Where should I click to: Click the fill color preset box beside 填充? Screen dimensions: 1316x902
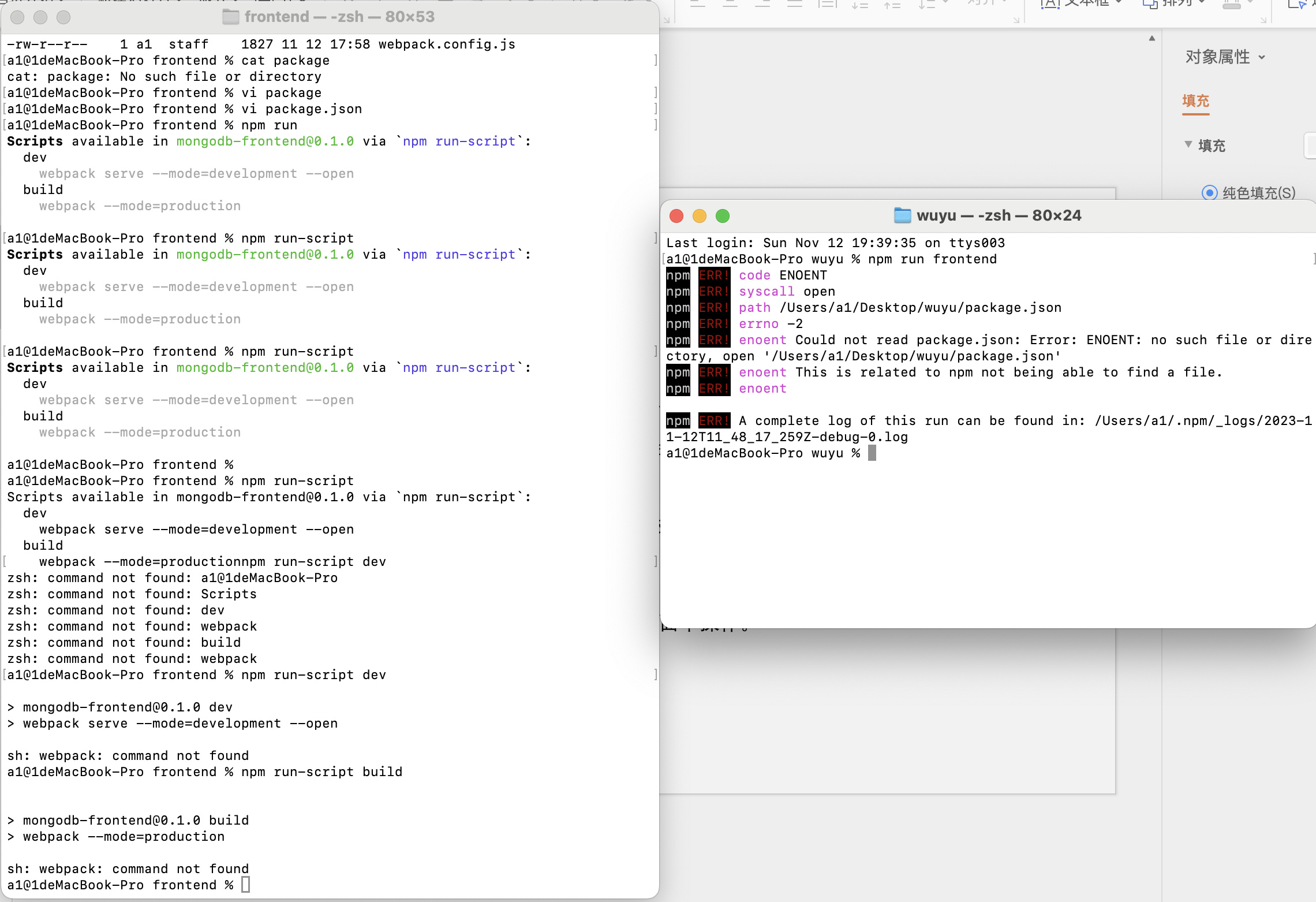point(1309,145)
